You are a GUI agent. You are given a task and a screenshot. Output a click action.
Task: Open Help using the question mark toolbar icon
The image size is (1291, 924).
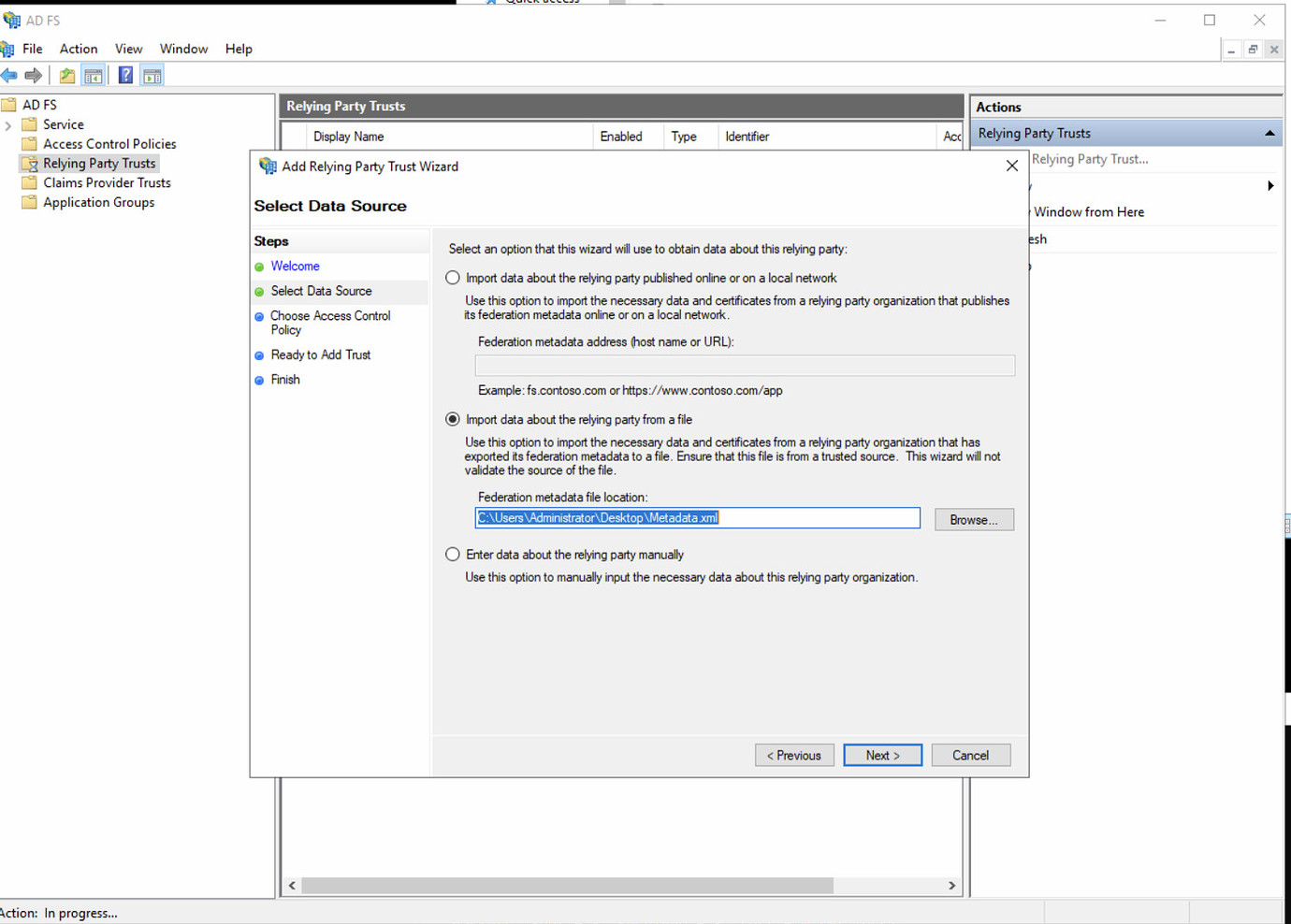[124, 75]
